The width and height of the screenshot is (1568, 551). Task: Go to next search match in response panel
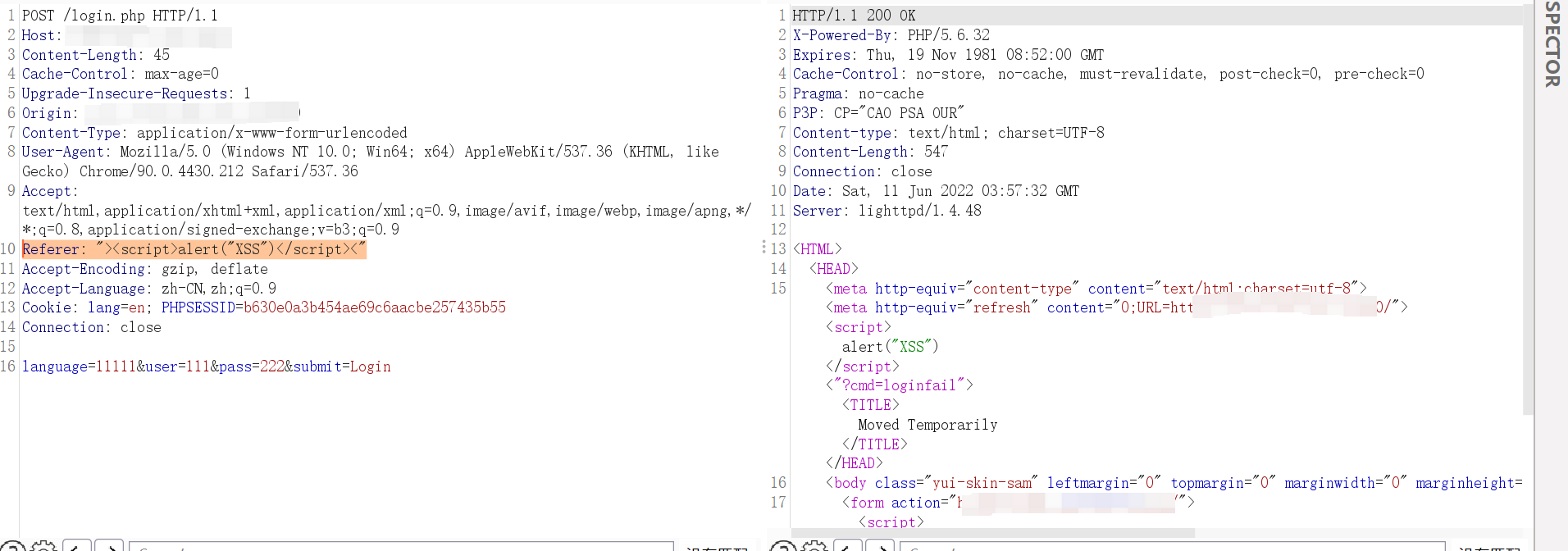880,546
